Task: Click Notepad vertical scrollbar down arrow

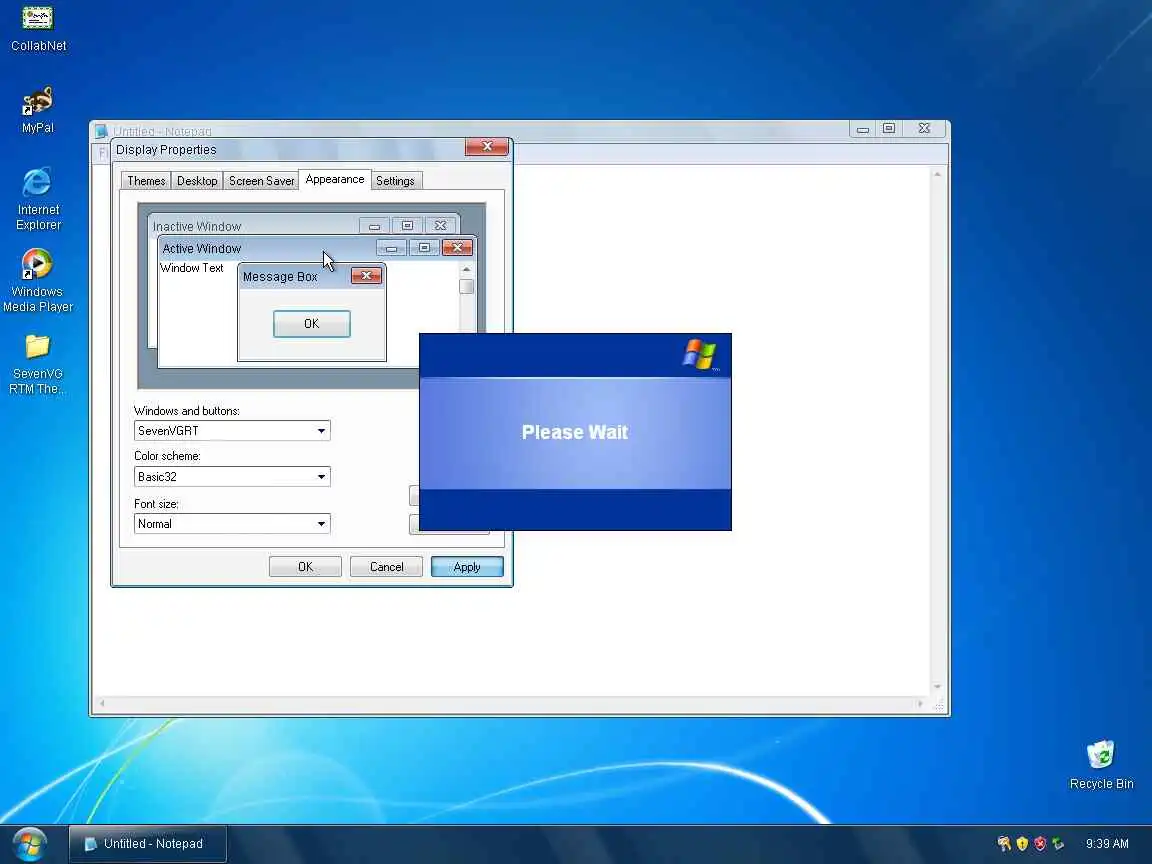Action: point(937,687)
